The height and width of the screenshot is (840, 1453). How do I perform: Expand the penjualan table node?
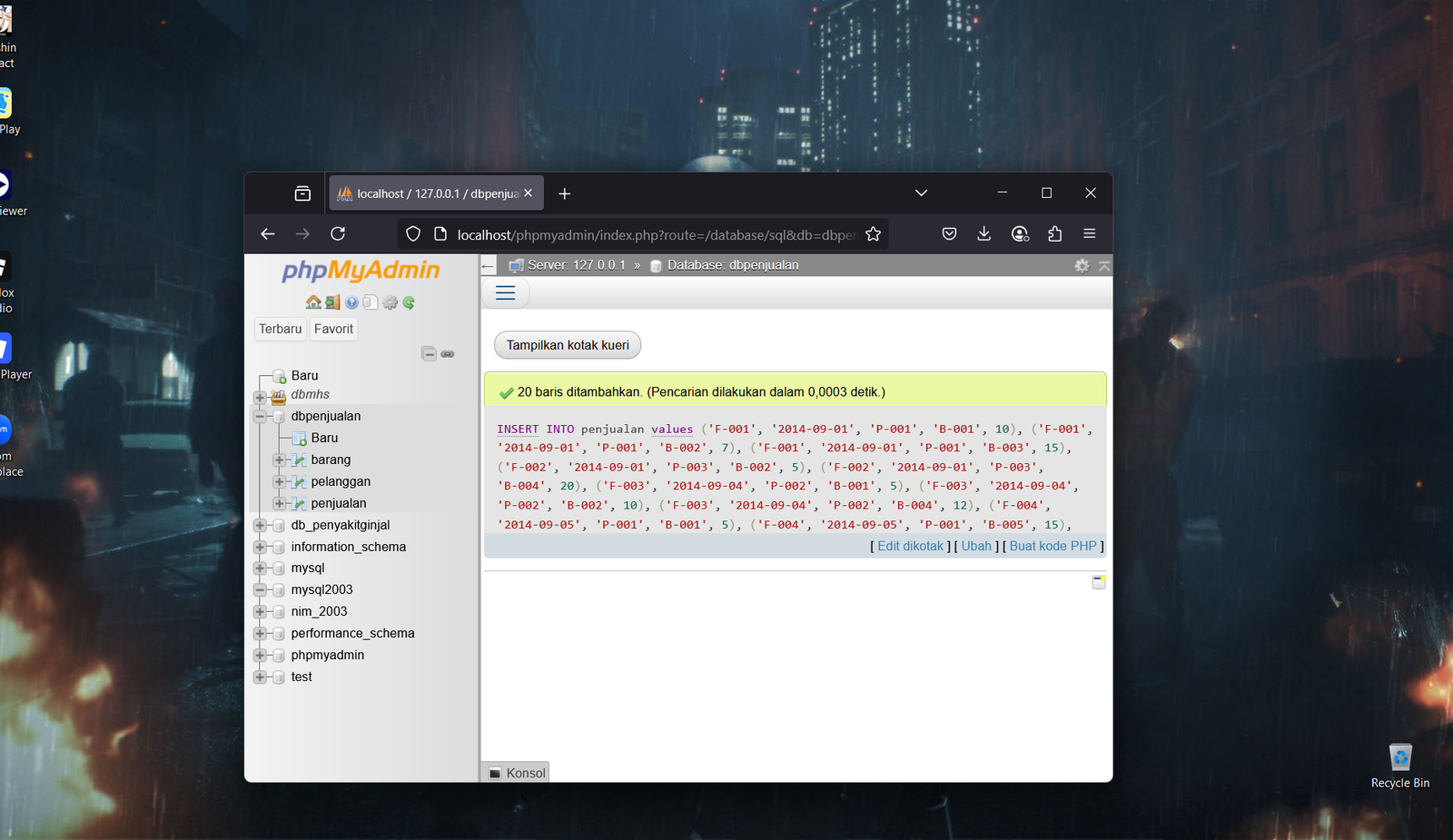click(x=280, y=503)
